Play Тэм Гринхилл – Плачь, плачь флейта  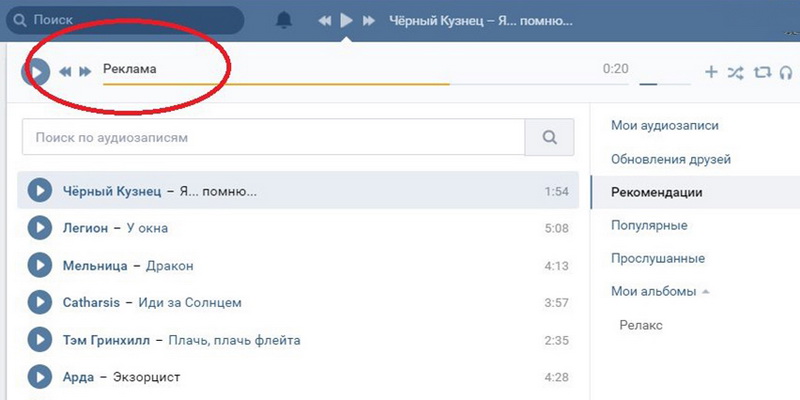[40, 340]
